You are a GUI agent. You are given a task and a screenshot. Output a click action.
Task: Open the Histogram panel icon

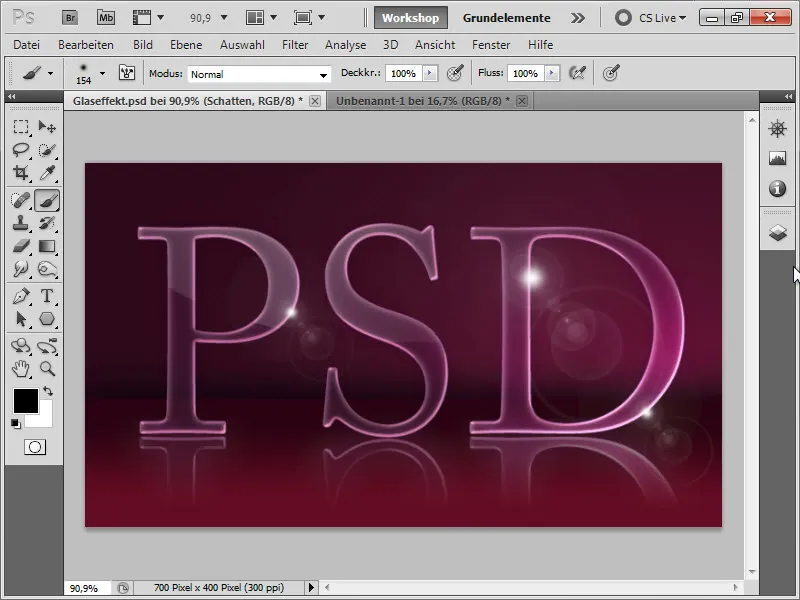tap(777, 158)
